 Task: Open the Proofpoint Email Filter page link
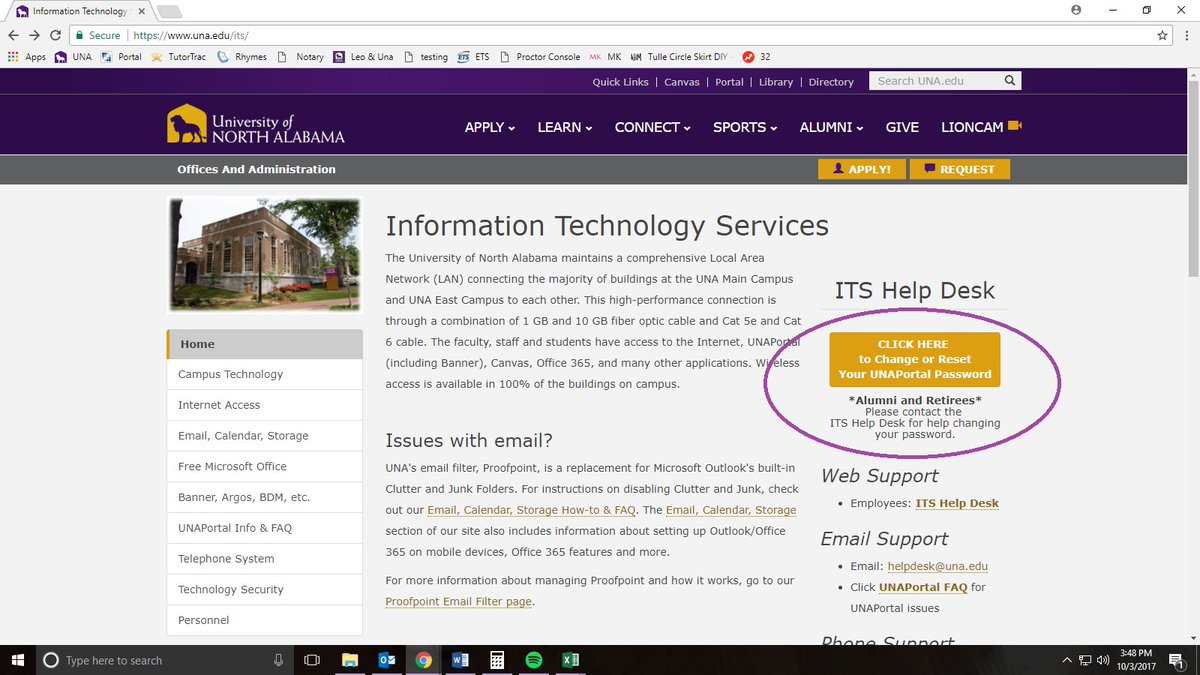click(x=458, y=602)
